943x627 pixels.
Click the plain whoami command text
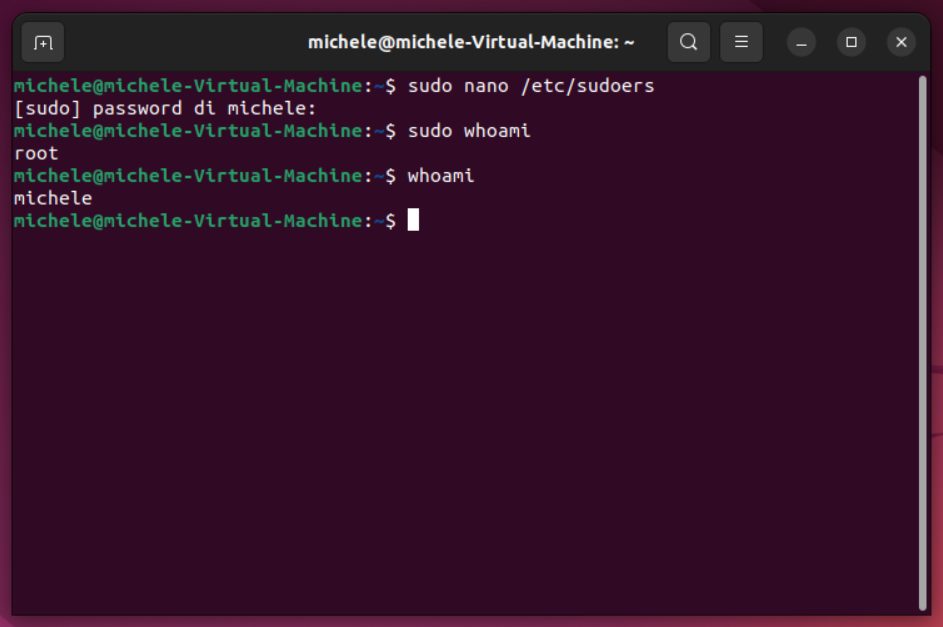(x=441, y=176)
